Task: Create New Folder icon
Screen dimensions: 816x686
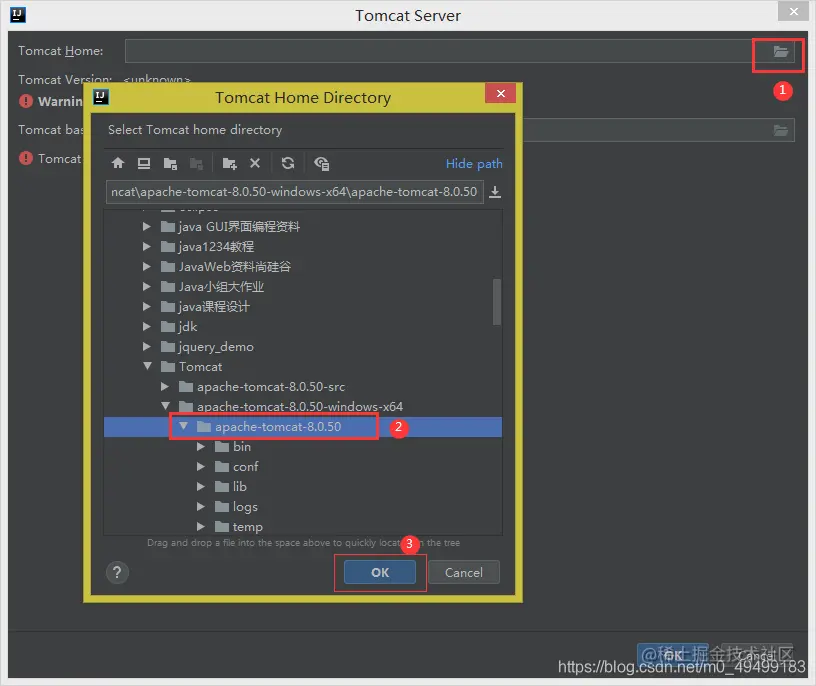Action: (x=230, y=163)
